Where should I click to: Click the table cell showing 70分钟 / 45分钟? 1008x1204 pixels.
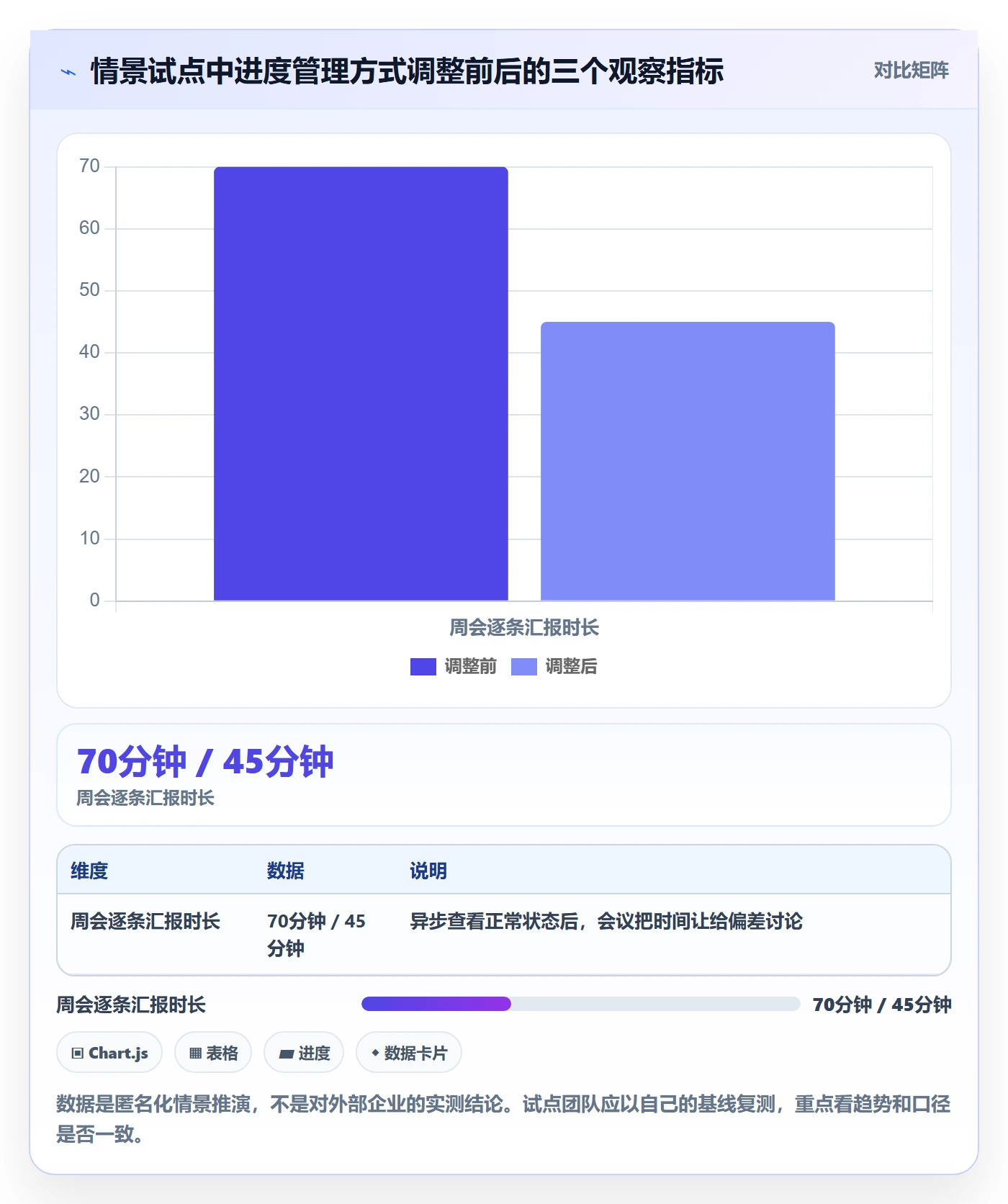(316, 935)
